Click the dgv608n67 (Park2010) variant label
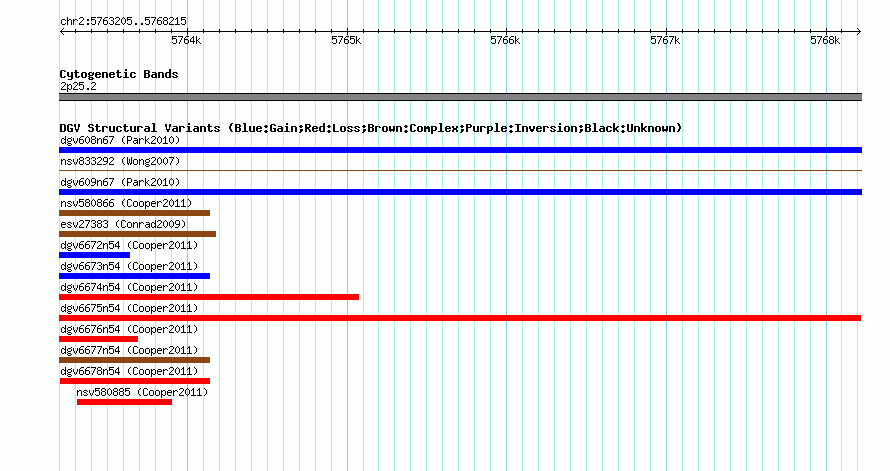890x471 pixels. click(120, 140)
